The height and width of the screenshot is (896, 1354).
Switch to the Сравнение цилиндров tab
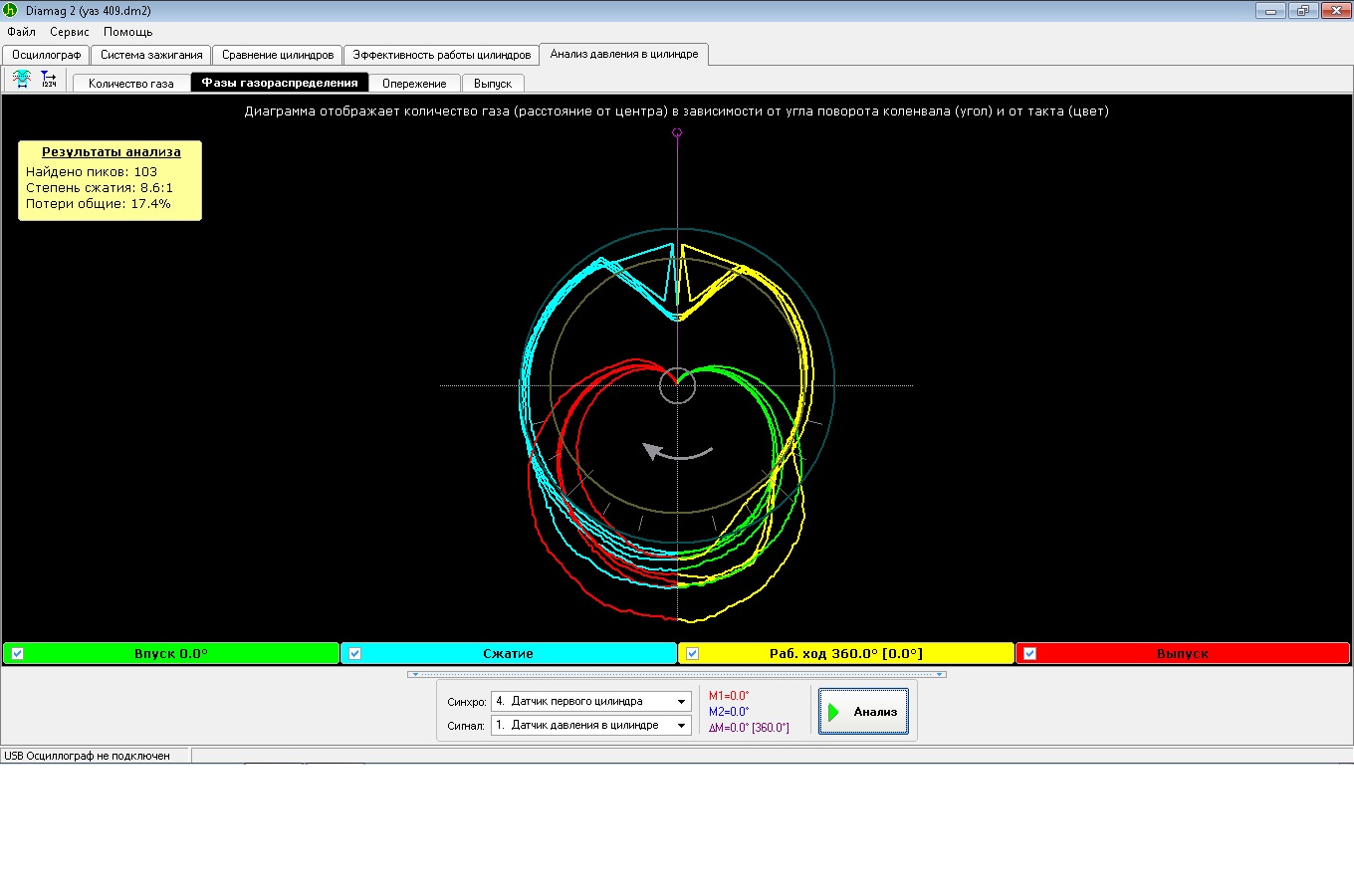coord(278,55)
